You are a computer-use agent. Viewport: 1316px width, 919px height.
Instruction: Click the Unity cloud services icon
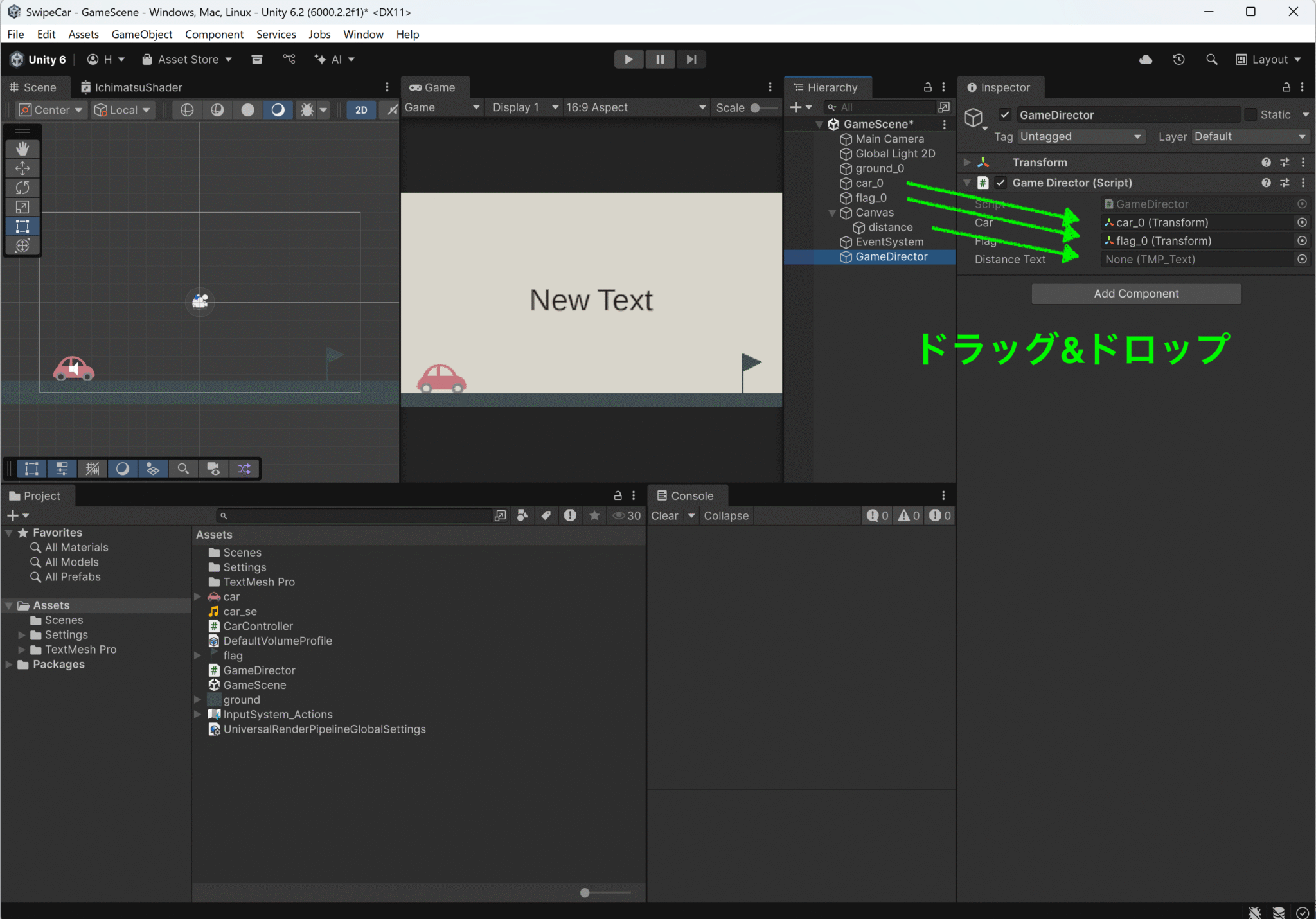pos(1146,59)
